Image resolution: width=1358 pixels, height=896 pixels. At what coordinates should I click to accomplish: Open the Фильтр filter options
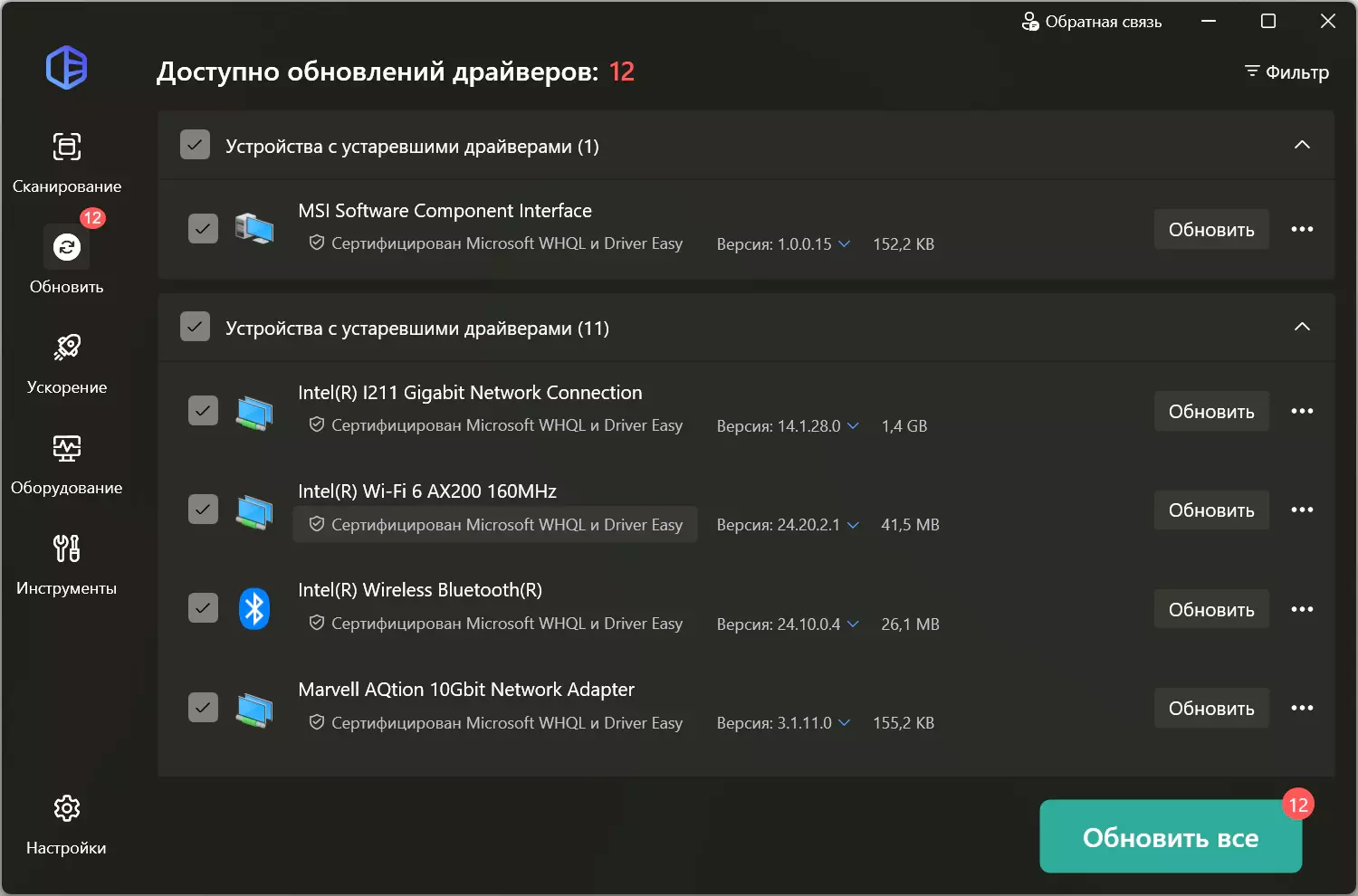point(1286,72)
